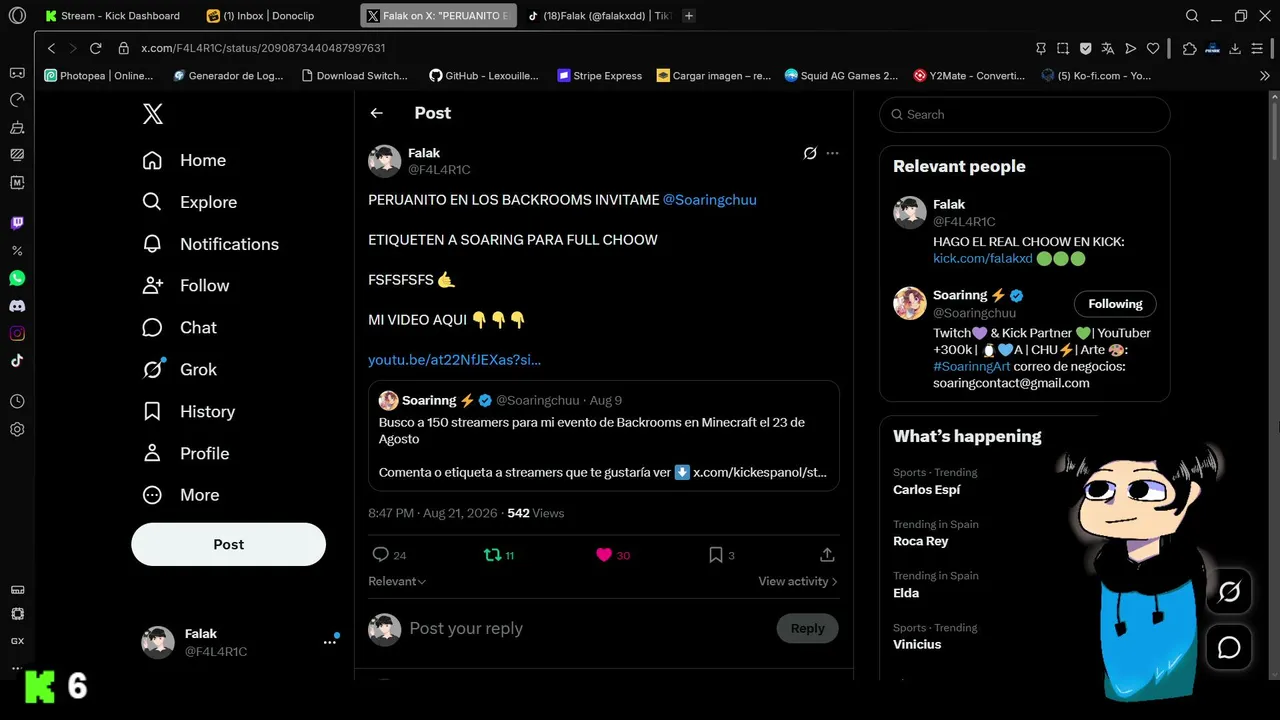Click the X search field
Image resolution: width=1280 pixels, height=720 pixels.
click(1024, 115)
